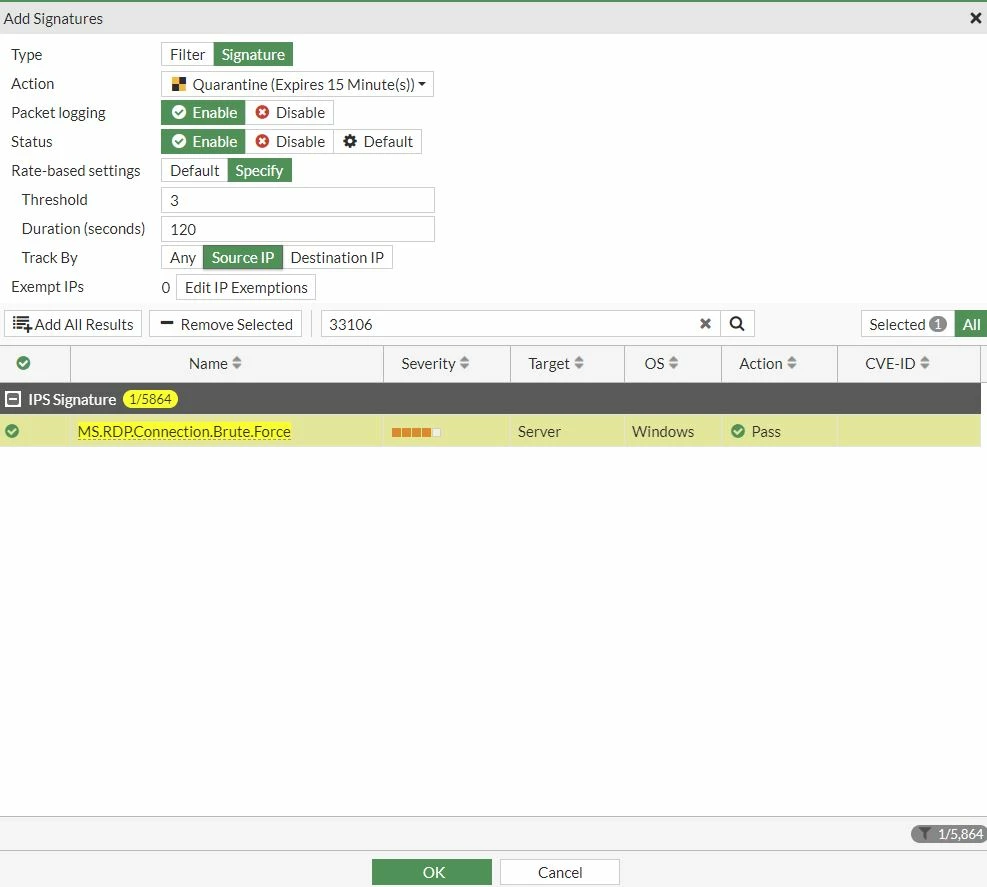The width and height of the screenshot is (987, 887).
Task: Click the OS column sort arrows
Action: click(x=673, y=363)
